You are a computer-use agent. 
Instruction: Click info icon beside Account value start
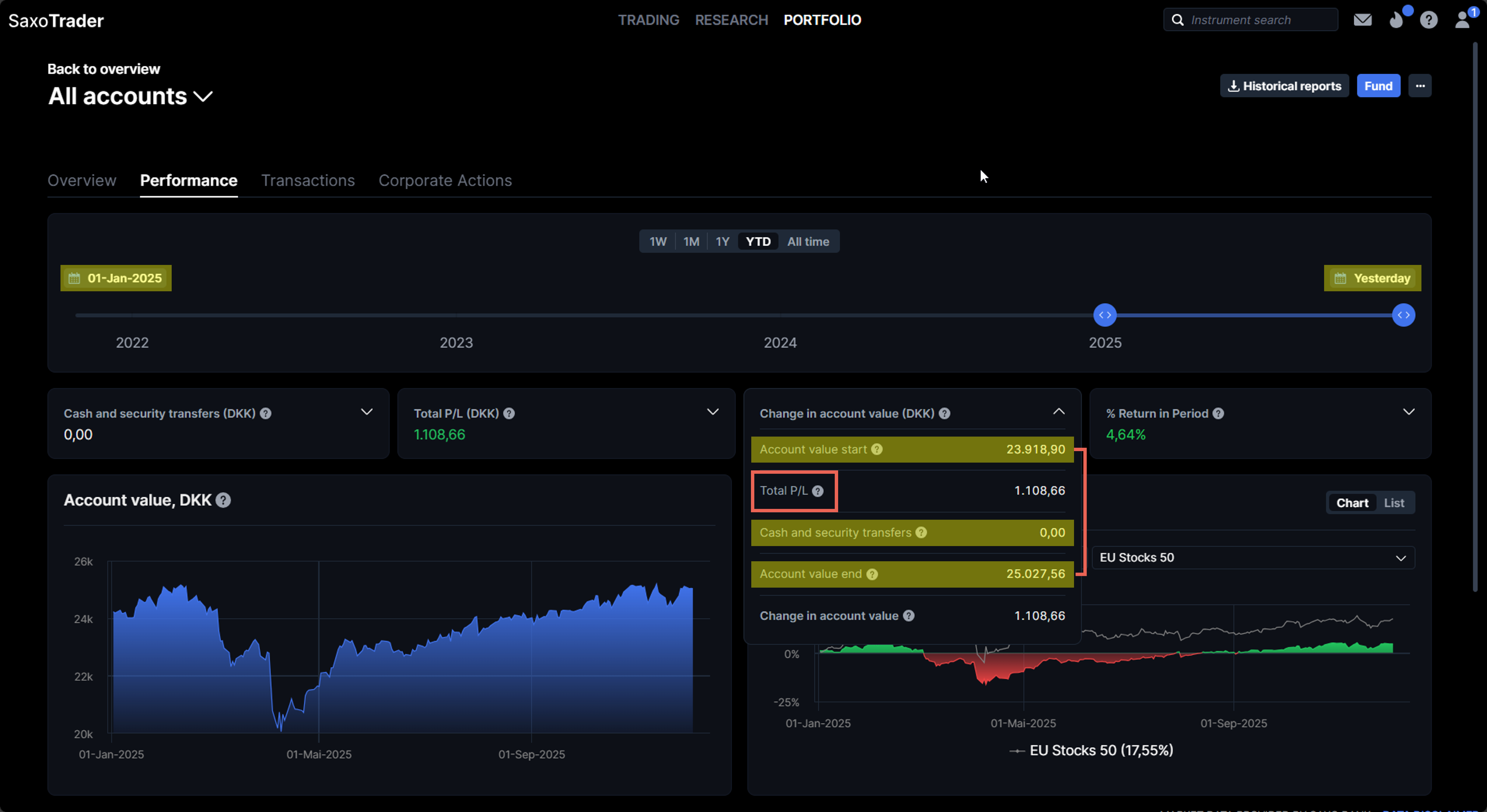pos(877,449)
